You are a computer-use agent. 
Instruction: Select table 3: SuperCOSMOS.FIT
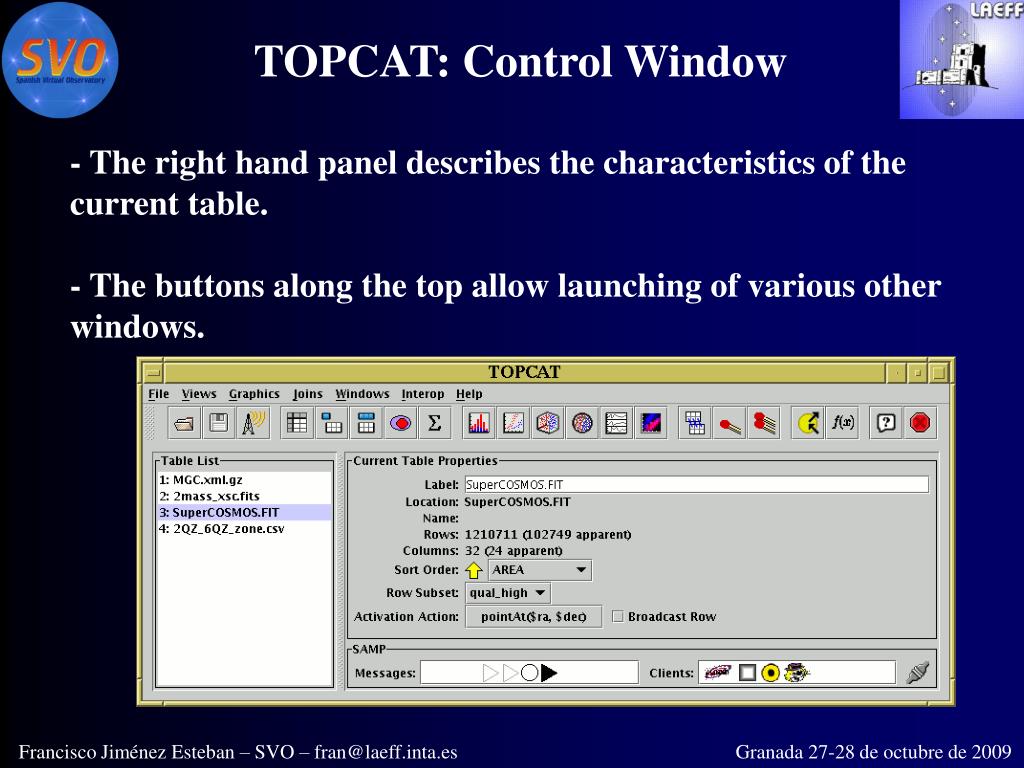[x=244, y=512]
